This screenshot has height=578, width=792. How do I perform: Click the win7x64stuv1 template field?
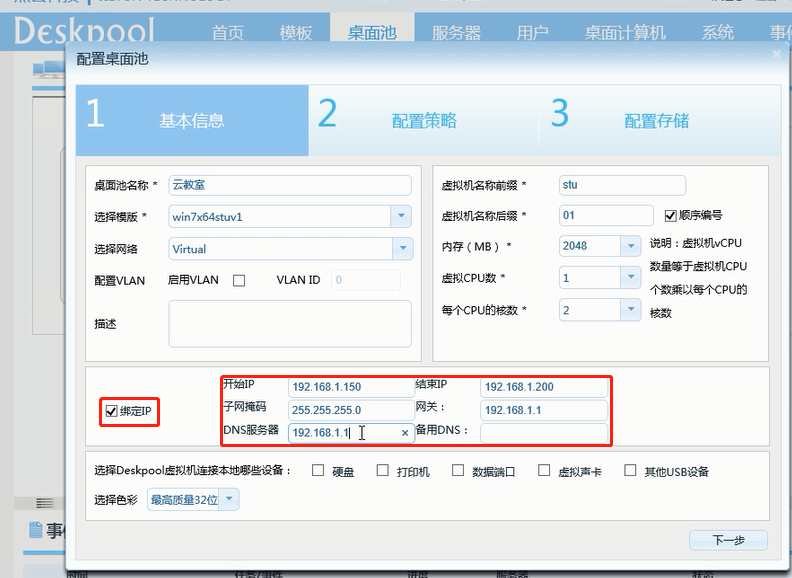[280, 216]
